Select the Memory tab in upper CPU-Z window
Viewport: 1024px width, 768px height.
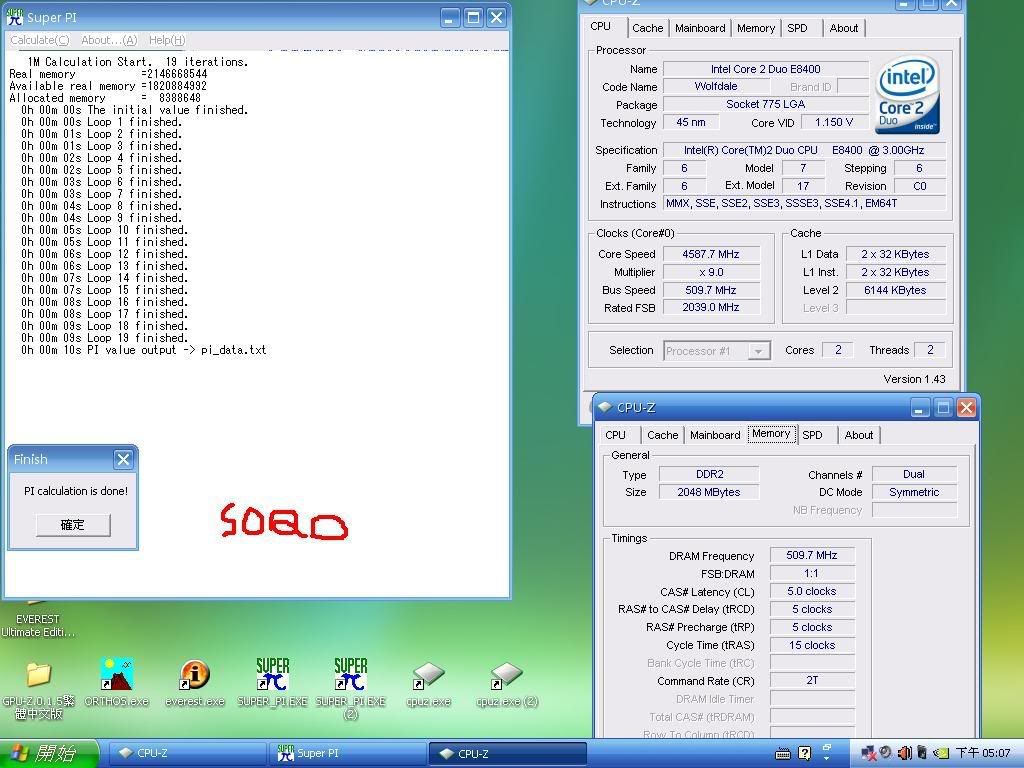(756, 28)
